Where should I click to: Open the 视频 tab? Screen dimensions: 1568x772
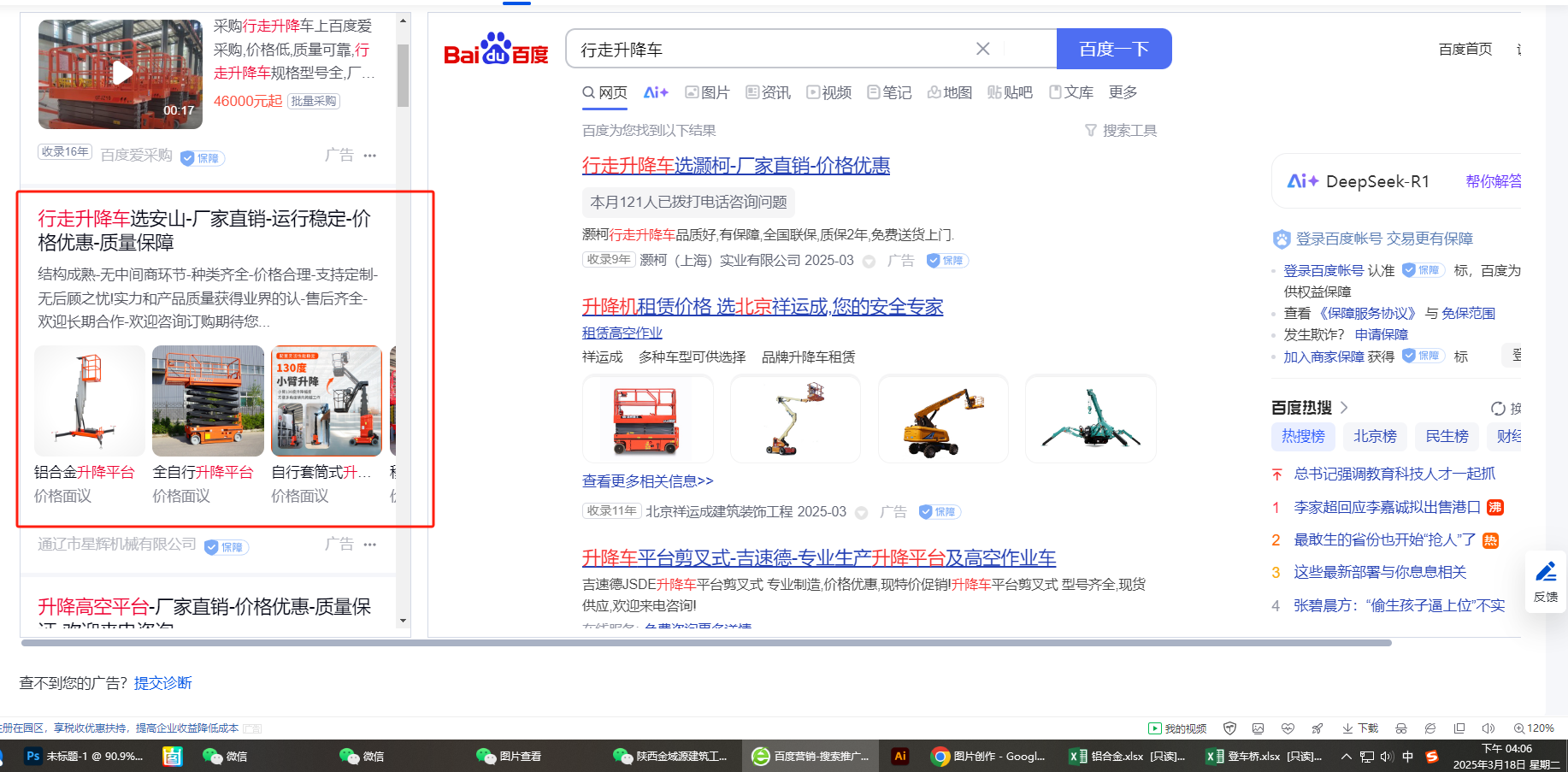click(x=828, y=92)
